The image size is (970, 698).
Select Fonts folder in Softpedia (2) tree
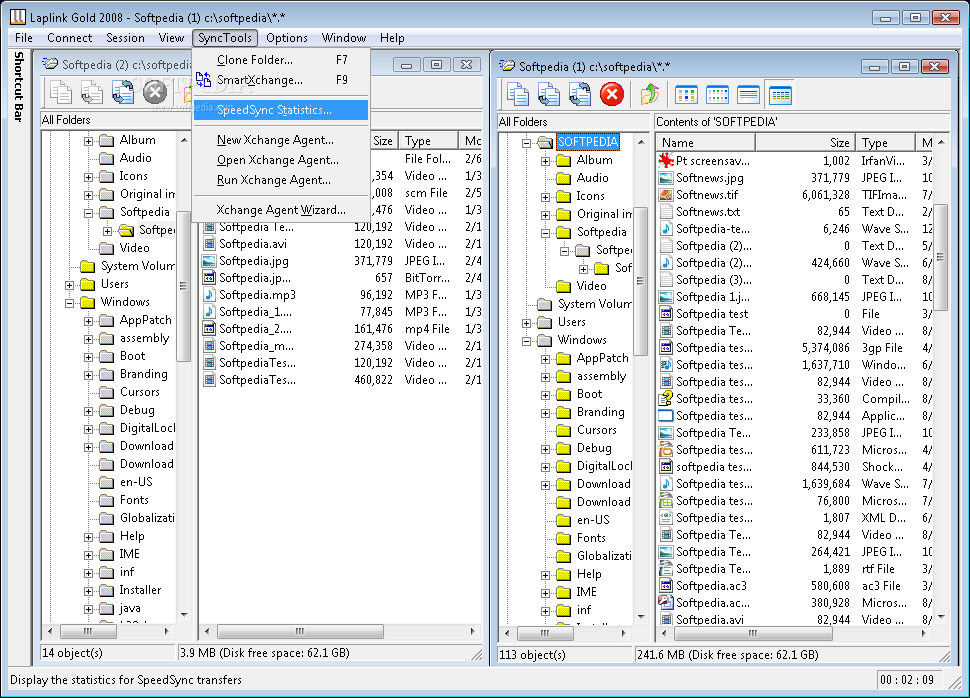tap(134, 500)
